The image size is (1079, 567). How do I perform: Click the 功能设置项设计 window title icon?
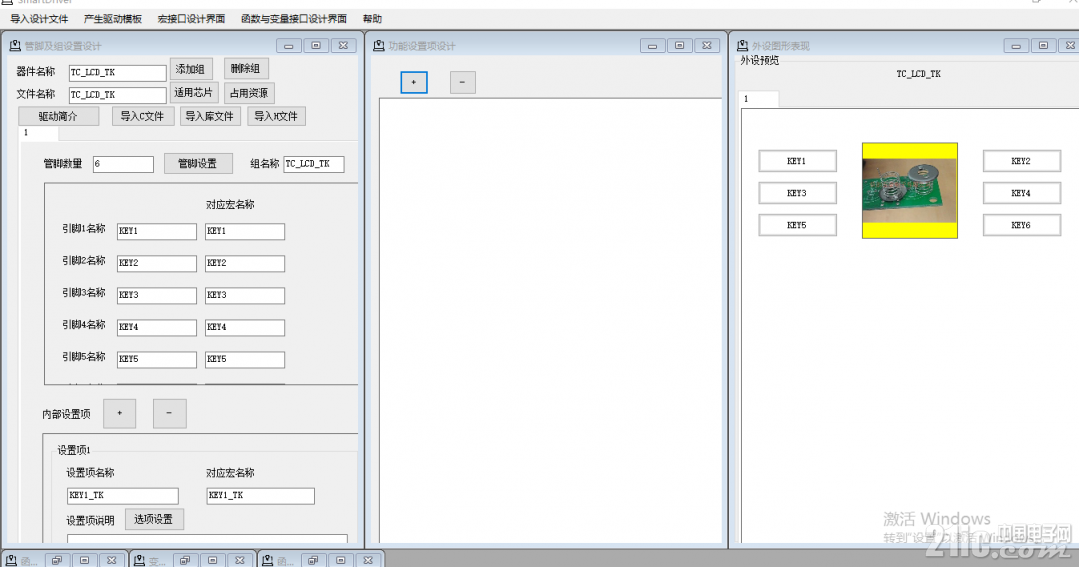(378, 45)
